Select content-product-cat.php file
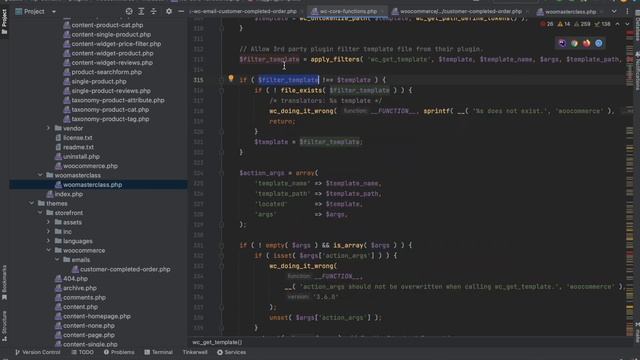This screenshot has height=360, width=640. 107,25
